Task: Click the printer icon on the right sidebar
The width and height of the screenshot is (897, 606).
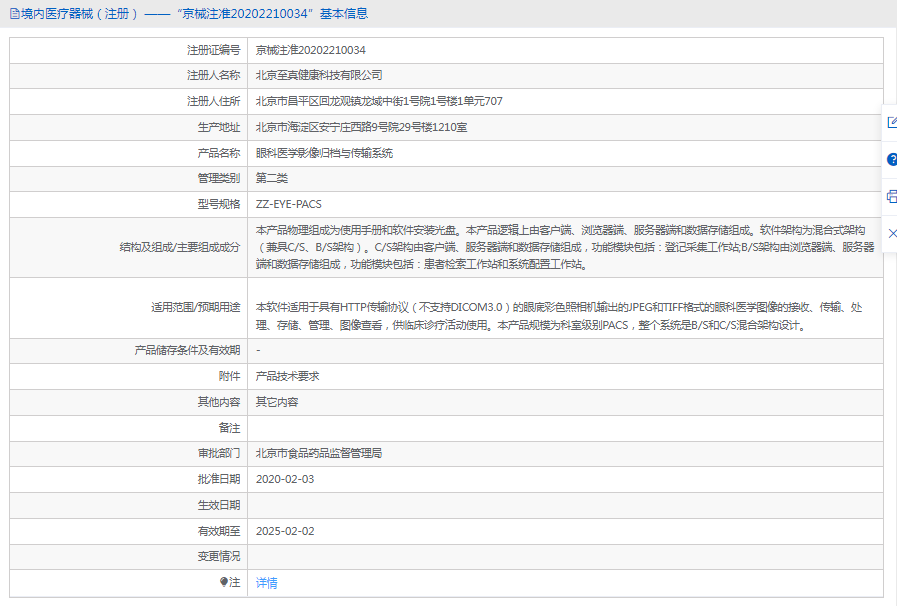Action: 891,196
